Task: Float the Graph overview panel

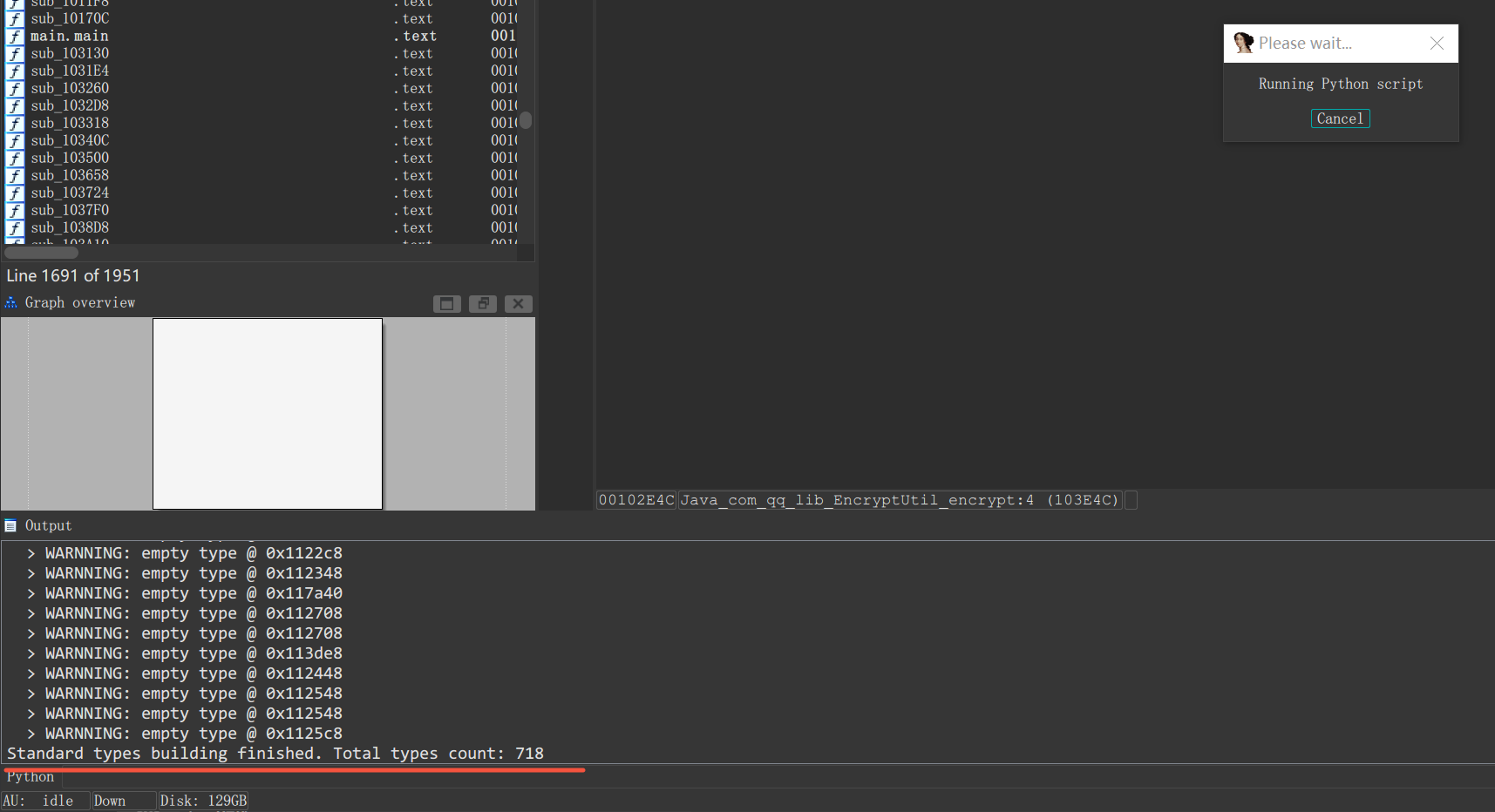Action: coord(482,303)
